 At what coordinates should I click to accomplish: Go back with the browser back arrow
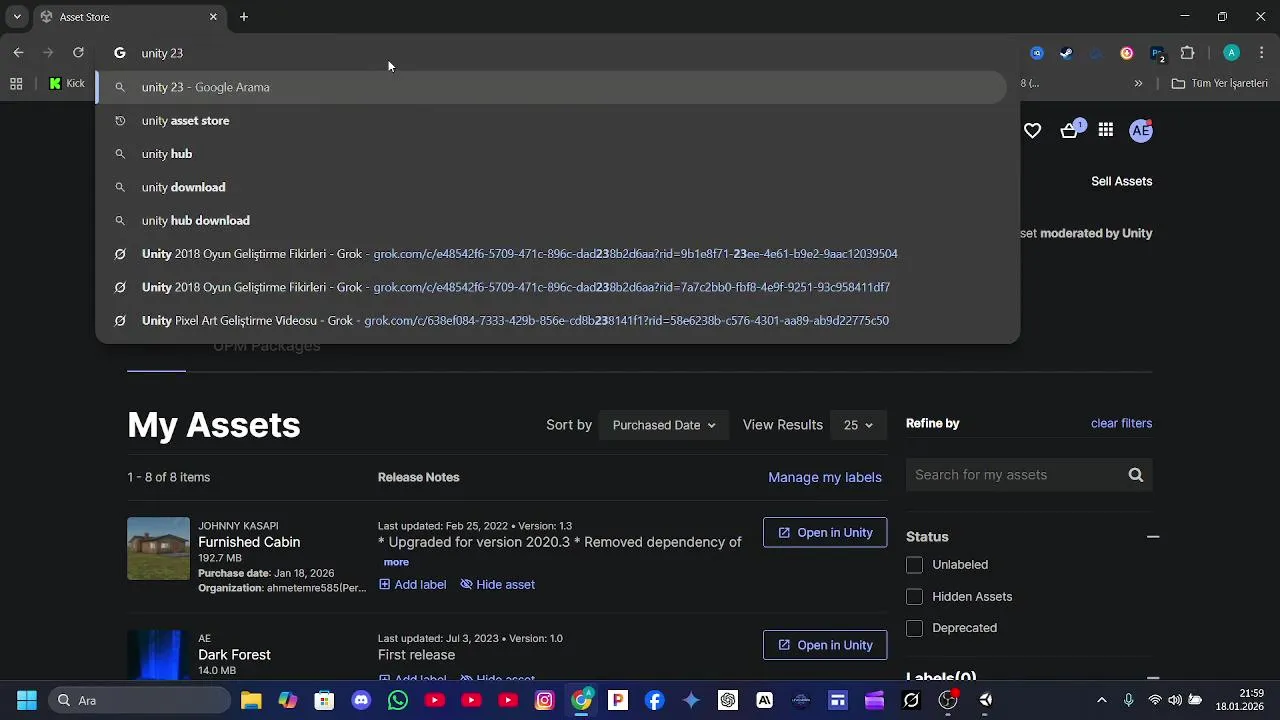click(x=18, y=53)
